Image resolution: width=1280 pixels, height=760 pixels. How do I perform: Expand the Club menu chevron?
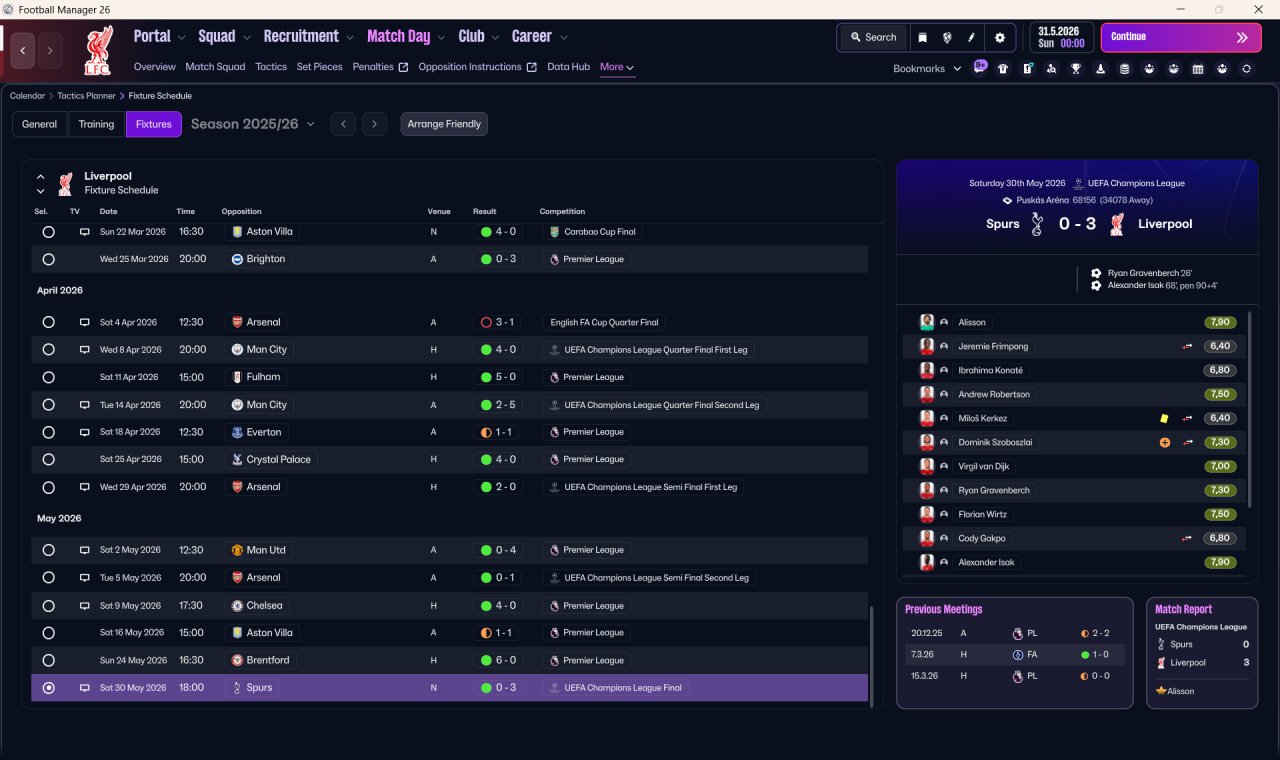click(495, 37)
